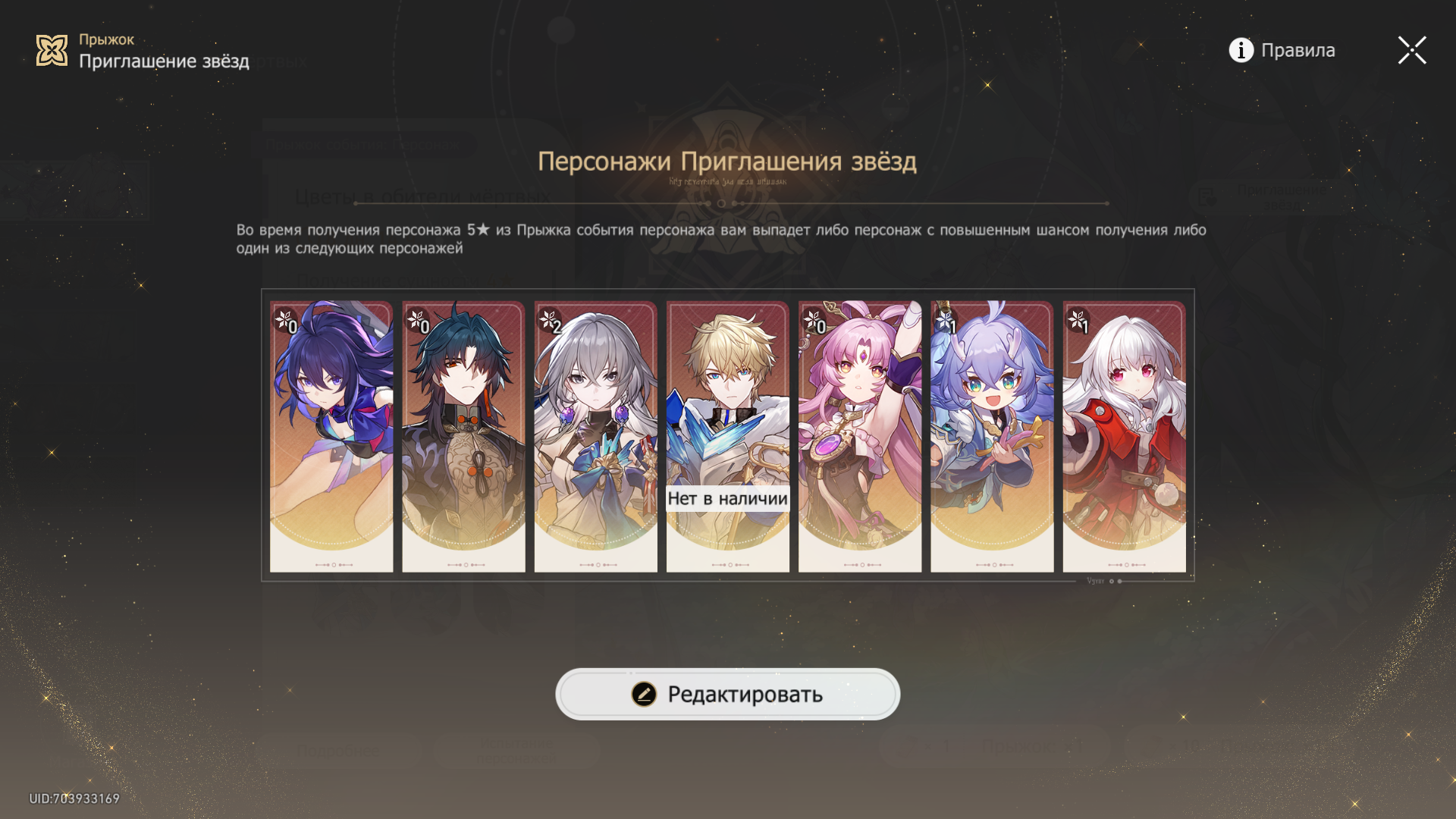Click eidolon badge on dark-haired swordsman card

419,322
